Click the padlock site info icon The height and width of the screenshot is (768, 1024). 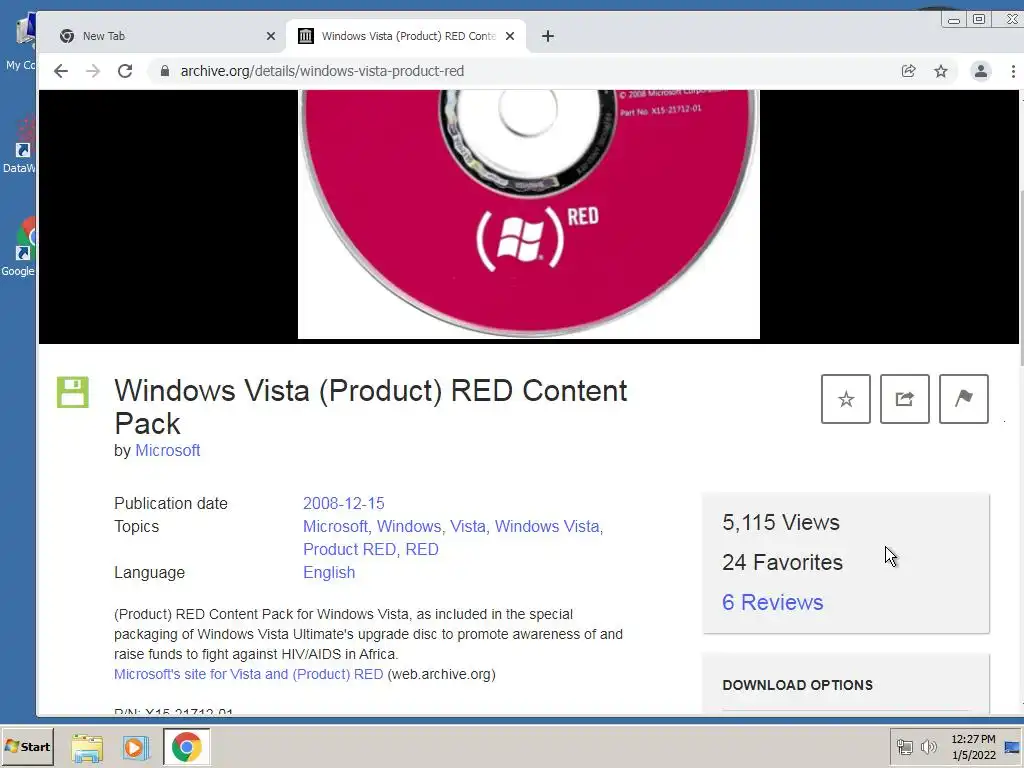[165, 71]
